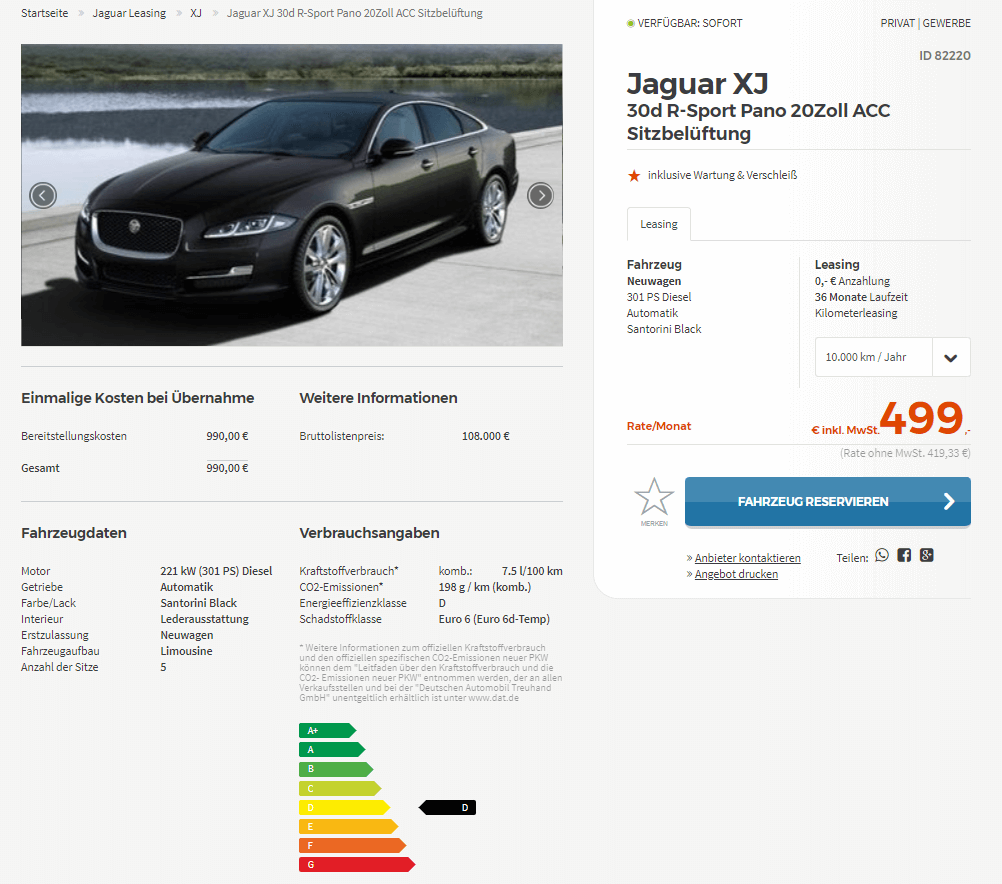1002x884 pixels.
Task: Click the 7.5 l/100 km consumption value
Action: pyautogui.click(x=532, y=571)
